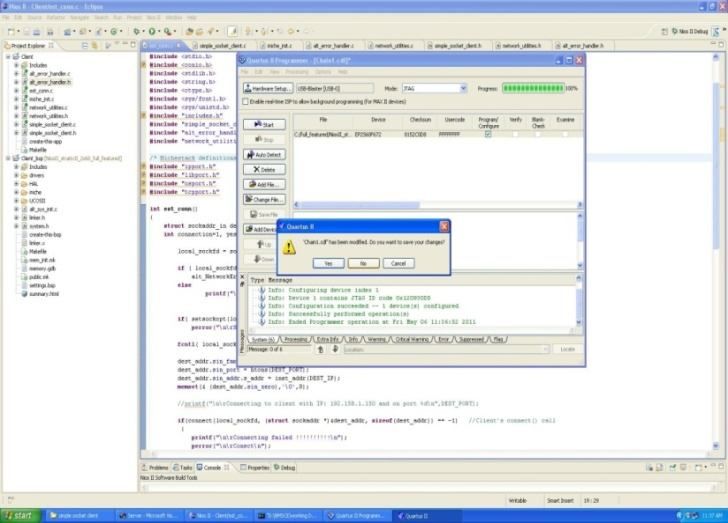Expand the UCOSII folder in Client_bsp
Image resolution: width=728 pixels, height=523 pixels.
click(16, 201)
